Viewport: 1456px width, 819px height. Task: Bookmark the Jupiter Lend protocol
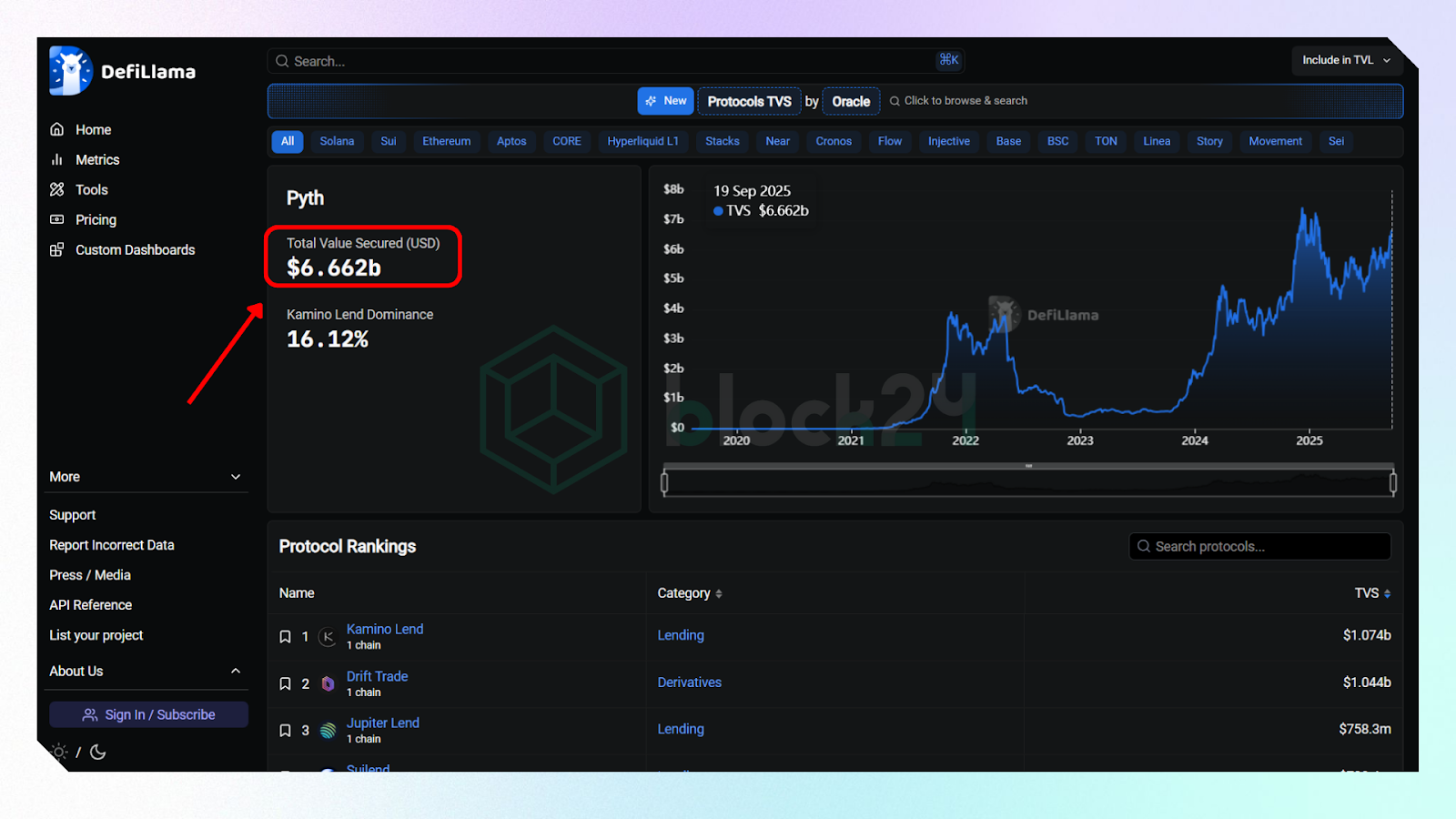tap(285, 731)
